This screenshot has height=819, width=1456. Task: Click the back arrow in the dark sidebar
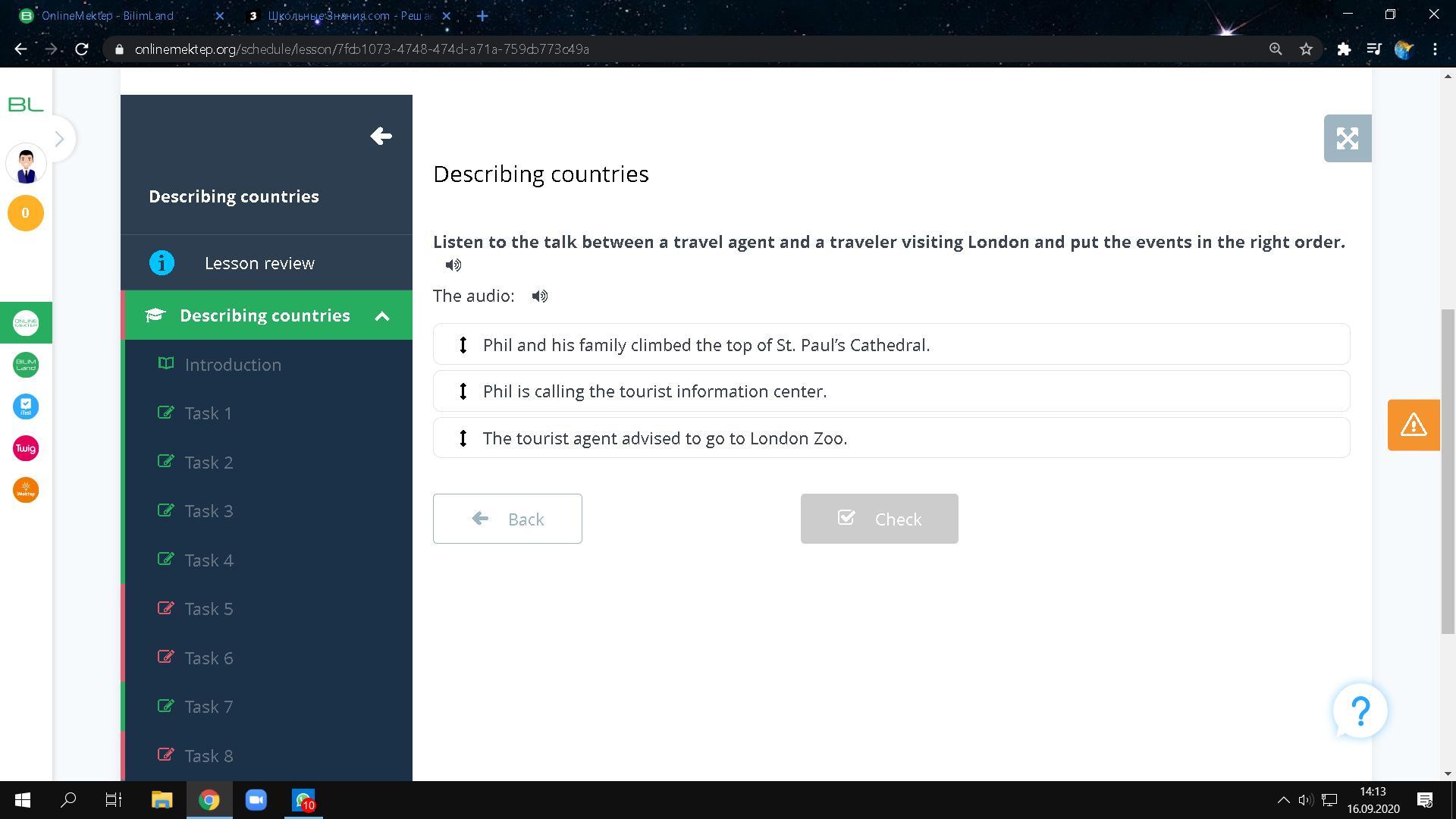click(381, 136)
